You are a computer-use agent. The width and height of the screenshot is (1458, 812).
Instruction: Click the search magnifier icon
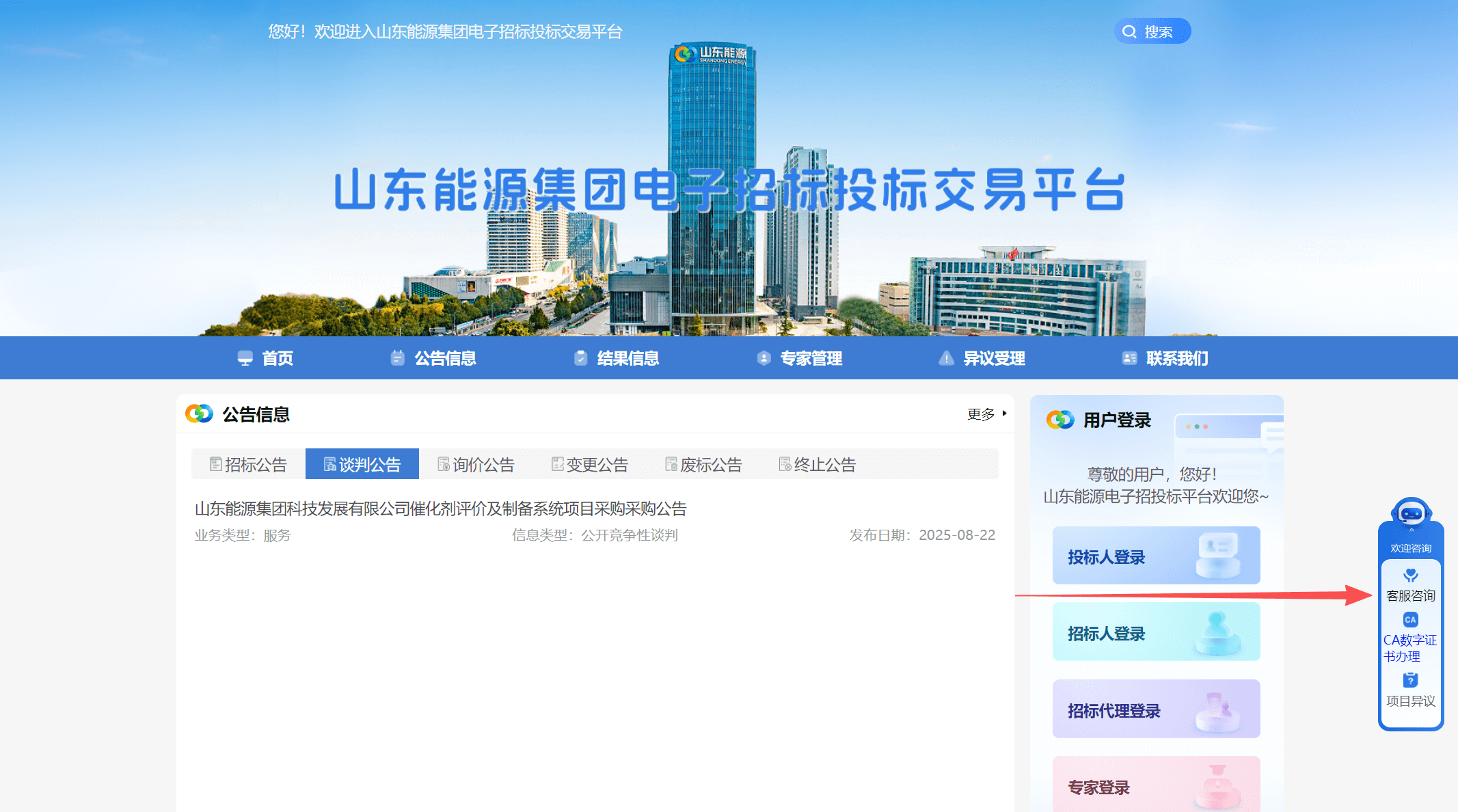(x=1129, y=31)
